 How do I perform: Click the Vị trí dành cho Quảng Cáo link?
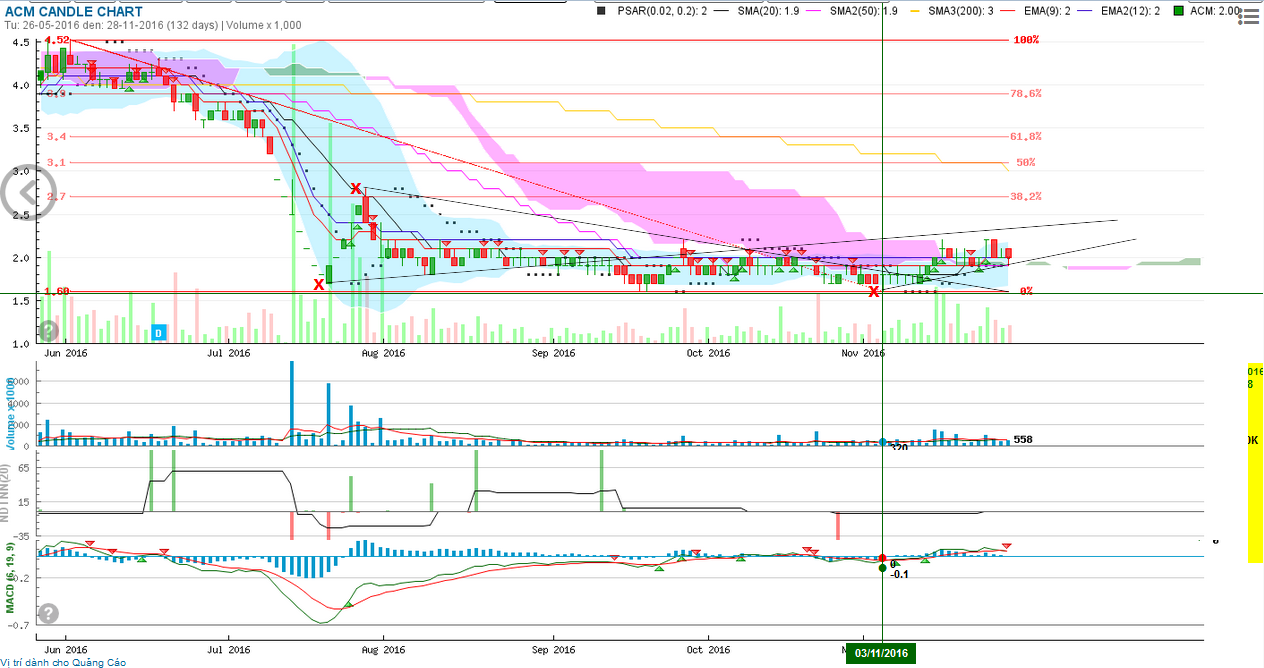[63, 662]
